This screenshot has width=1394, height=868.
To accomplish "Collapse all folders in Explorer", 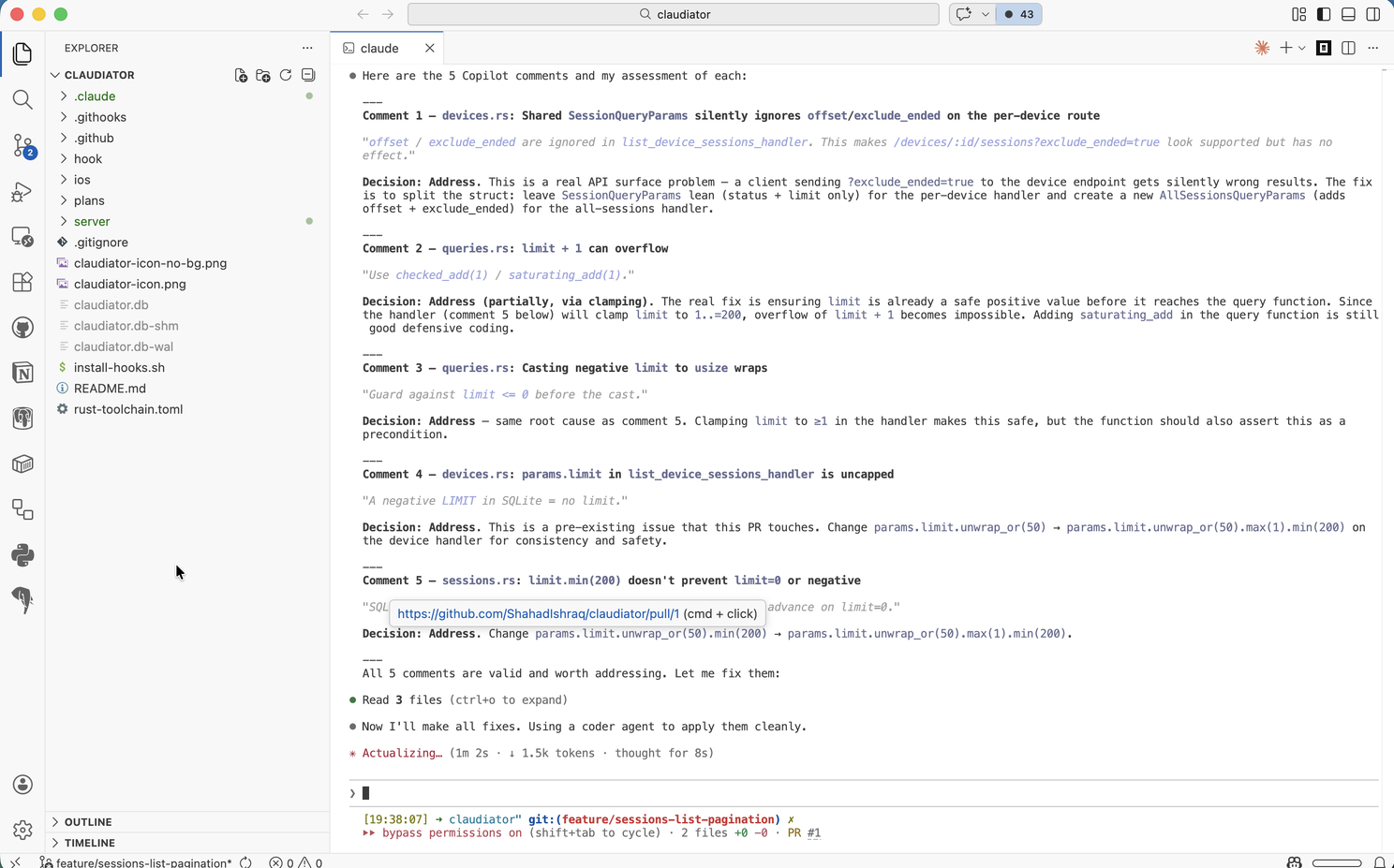I will tap(308, 75).
